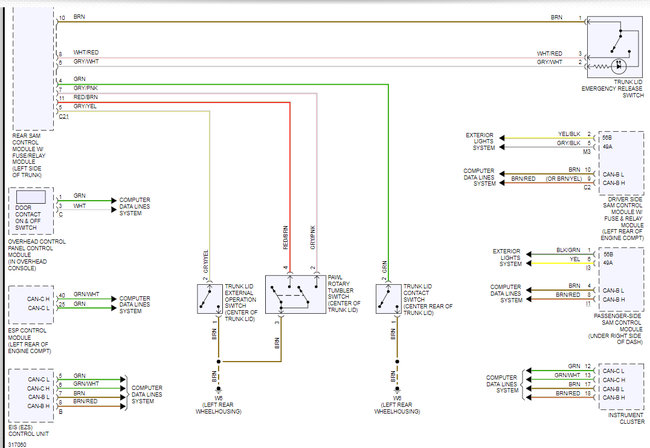Click the W6 ground dot below external operation switch

(x=218, y=389)
